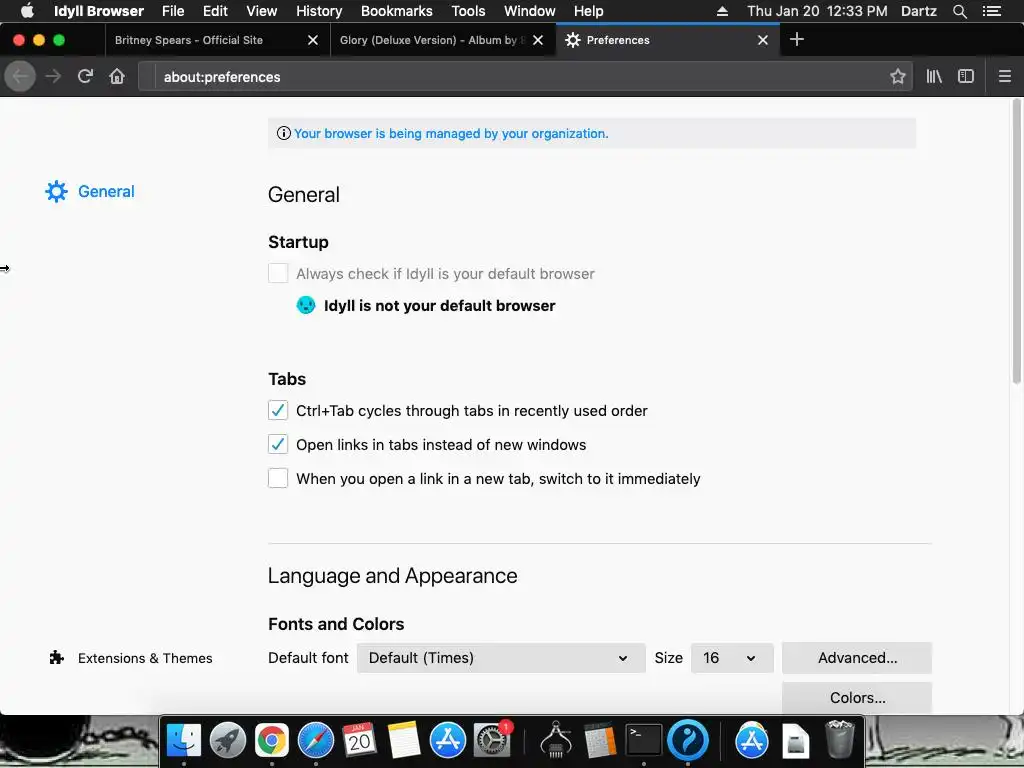Bookmark this page with the star icon
The image size is (1024, 768).
[898, 76]
